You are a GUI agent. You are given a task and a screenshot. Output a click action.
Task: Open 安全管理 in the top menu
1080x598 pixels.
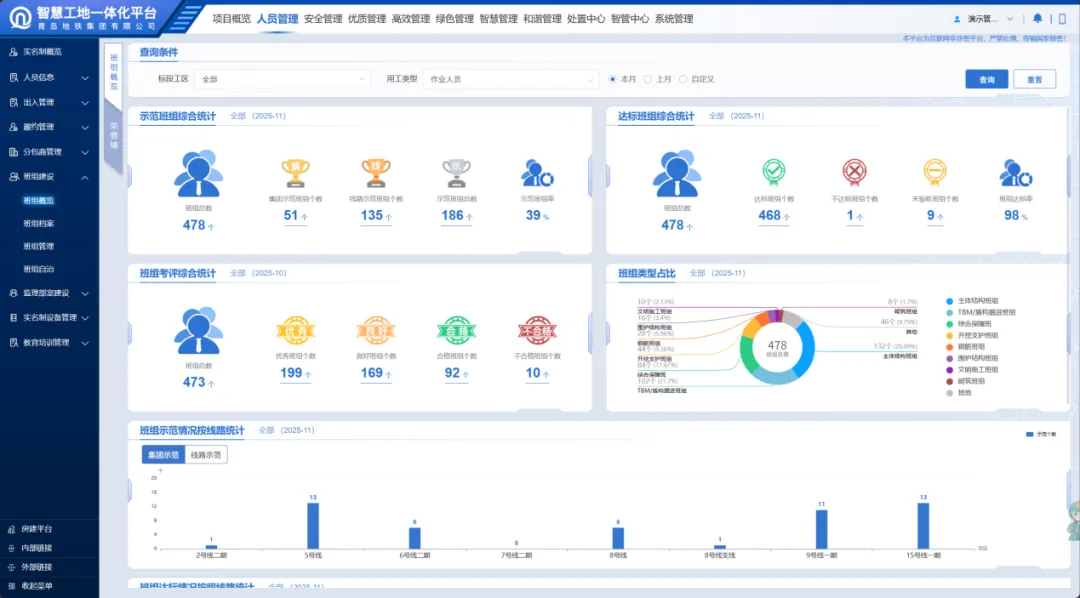tap(323, 19)
